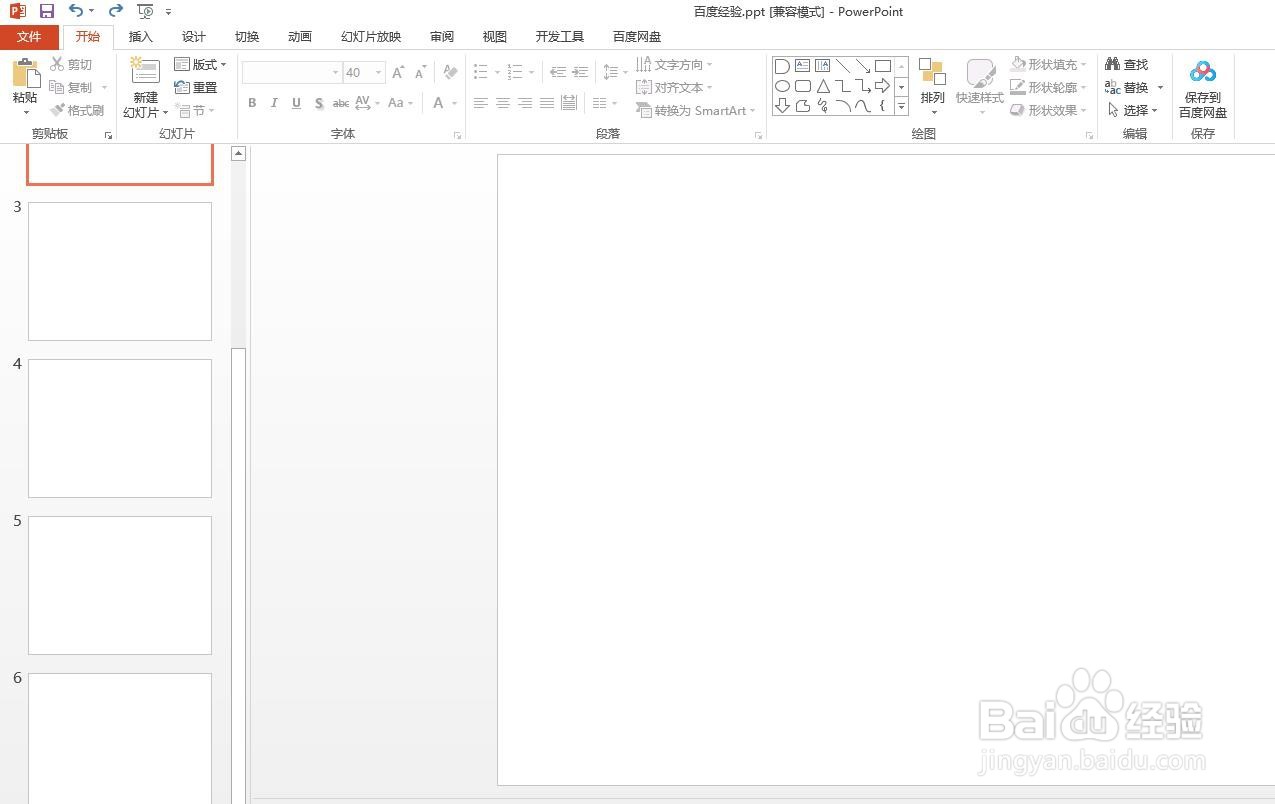Toggle center text alignment
Screen dimensions: 1275x804
coord(503,103)
